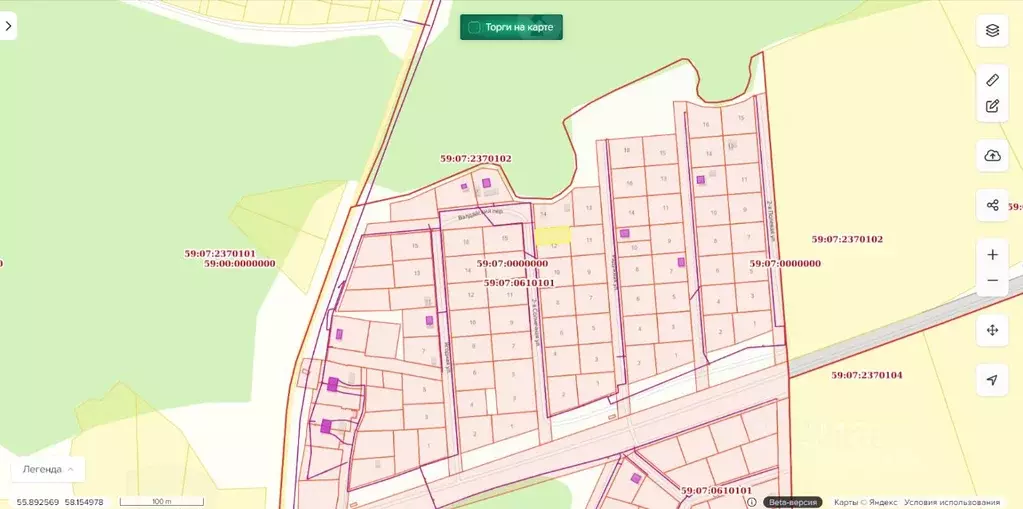Select the yellow highlighted parcel 12
The height and width of the screenshot is (509, 1023).
[x=553, y=236]
